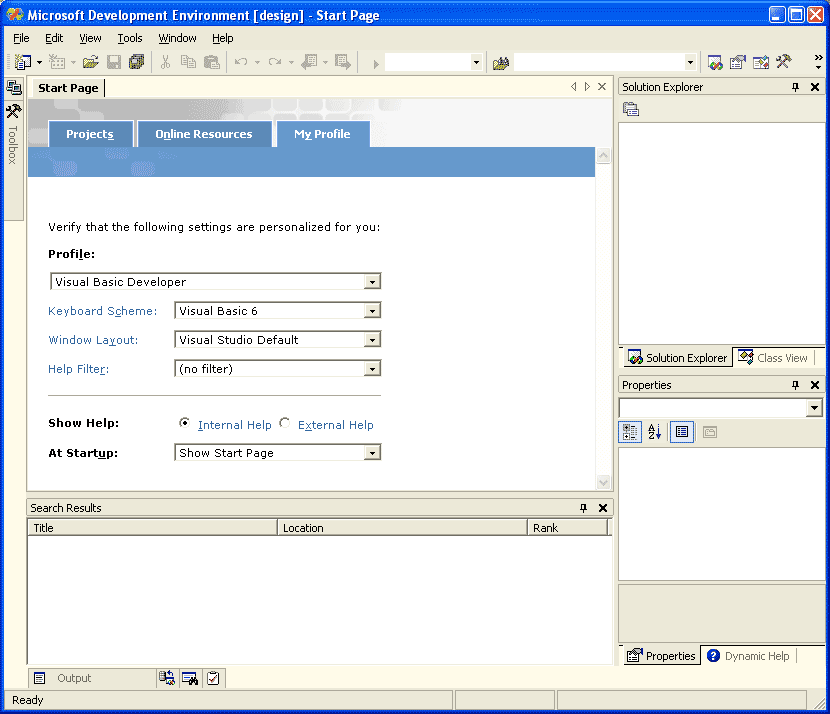The height and width of the screenshot is (714, 830).
Task: Toggle auto-hide pin on Solution Explorer
Action: tap(795, 87)
